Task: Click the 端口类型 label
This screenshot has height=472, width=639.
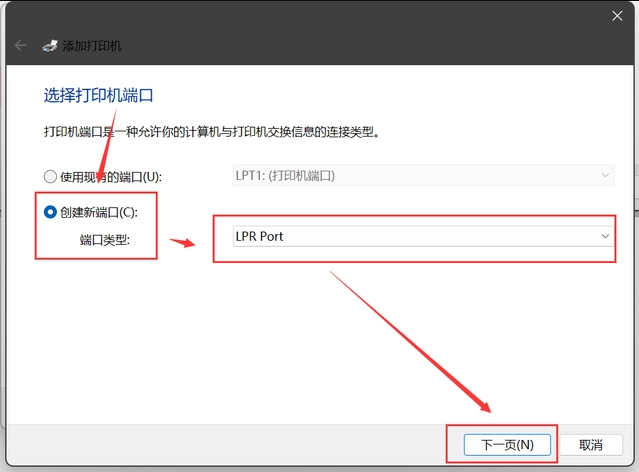Action: coord(105,240)
